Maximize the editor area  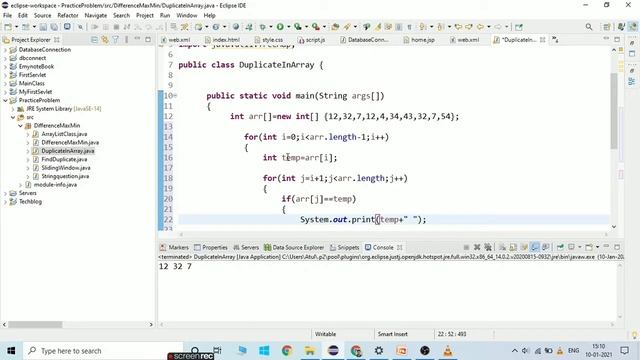(x=617, y=40)
